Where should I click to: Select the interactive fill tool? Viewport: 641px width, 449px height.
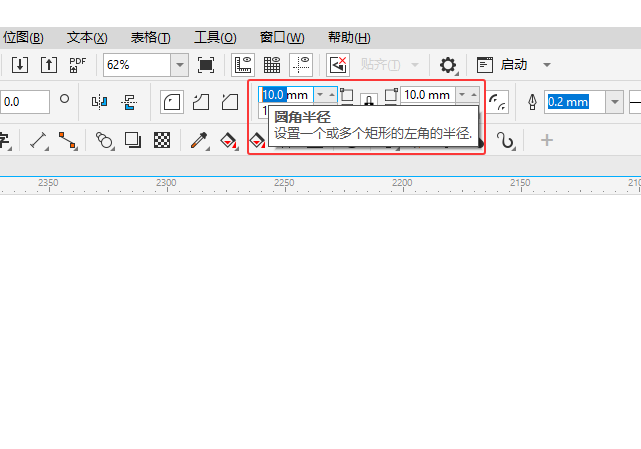pyautogui.click(x=229, y=140)
